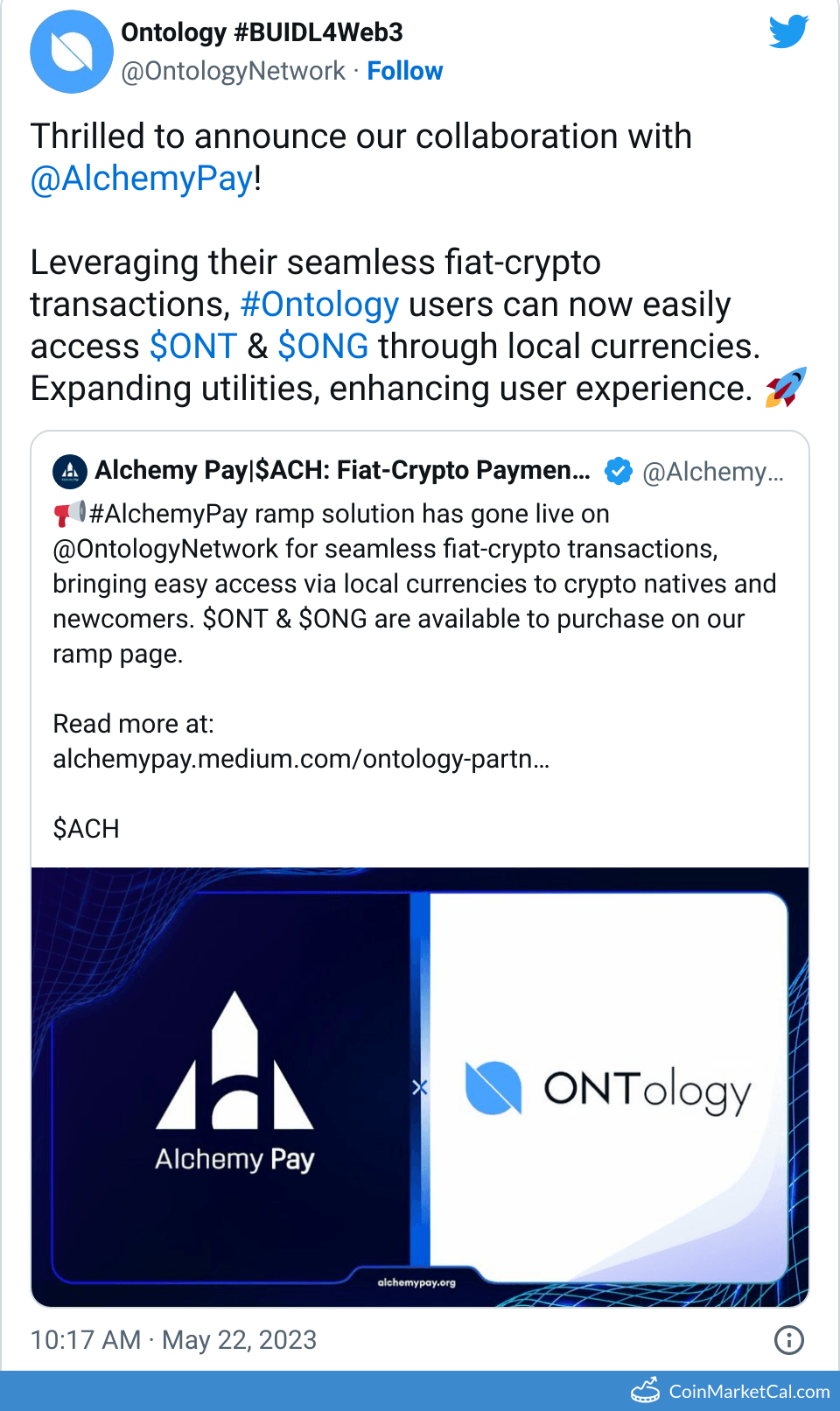Image resolution: width=840 pixels, height=1411 pixels.
Task: Click the megaphone emoji in quoted tweet
Action: coord(70,513)
